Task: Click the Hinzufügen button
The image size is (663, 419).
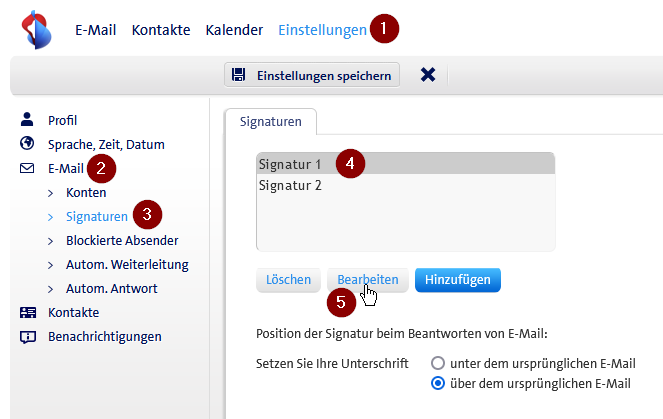Action: coord(457,280)
